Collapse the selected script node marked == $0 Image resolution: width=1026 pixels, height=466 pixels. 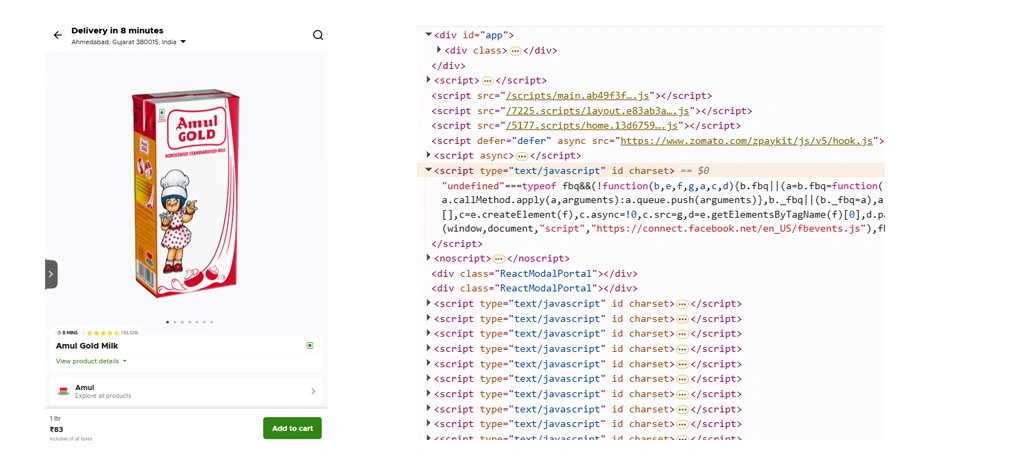[429, 170]
